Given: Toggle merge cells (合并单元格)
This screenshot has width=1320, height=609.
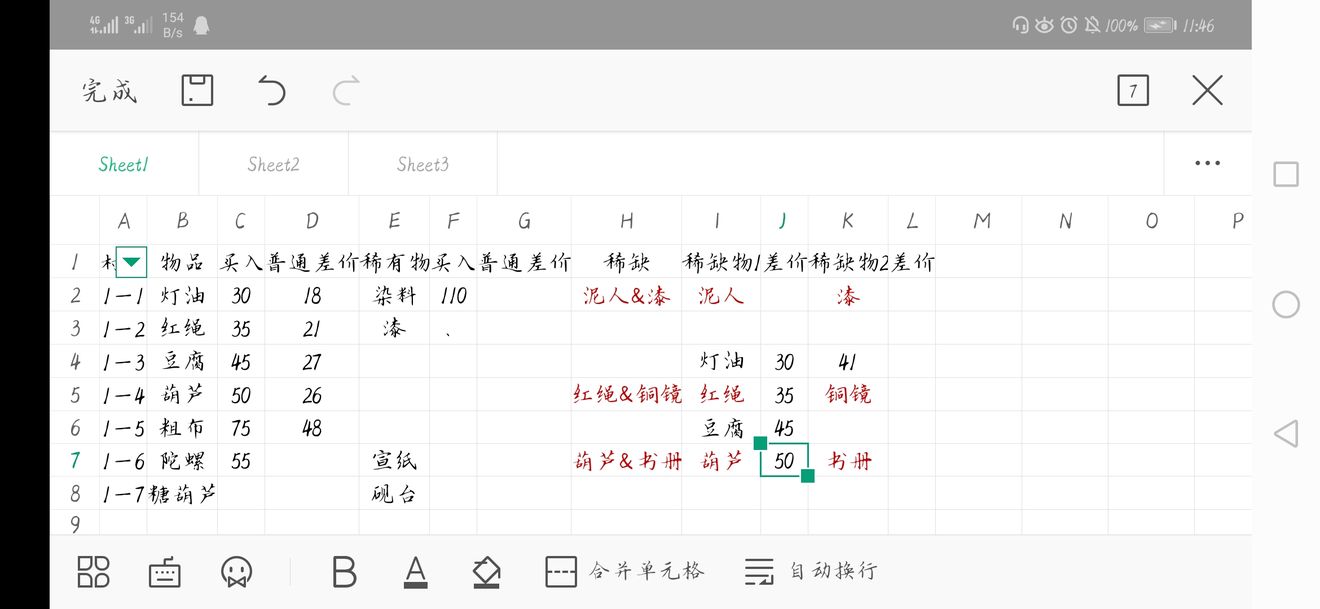Looking at the screenshot, I should [x=625, y=572].
